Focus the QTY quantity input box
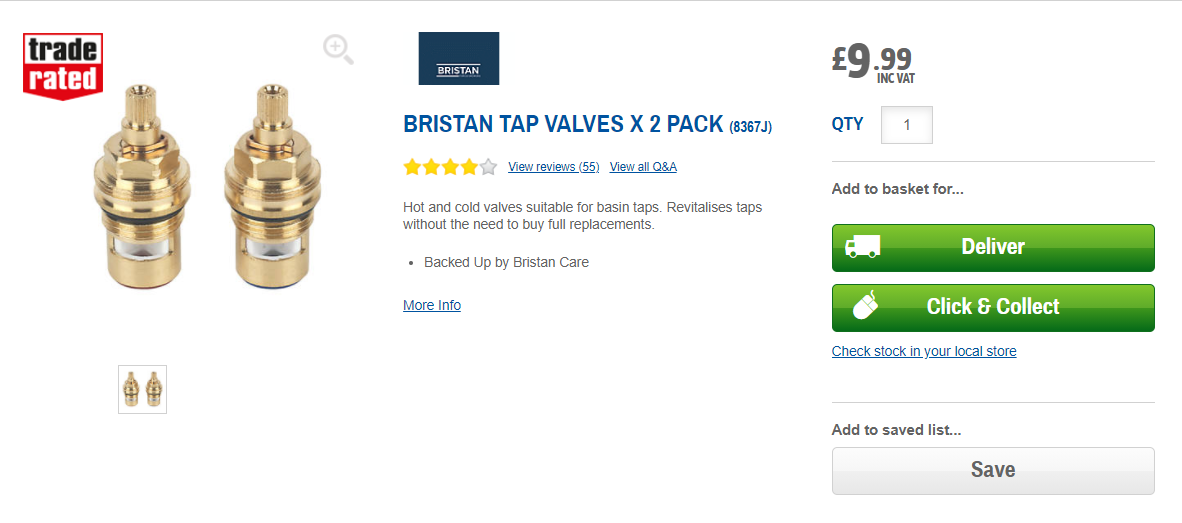1182x523 pixels. point(906,125)
